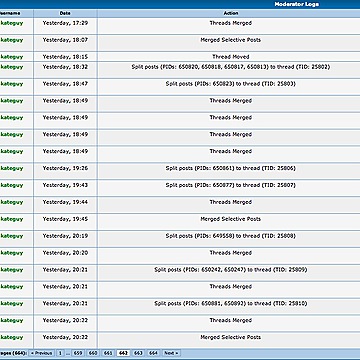Sort by the Date column header
This screenshot has width=360, height=360.
tap(65, 13)
